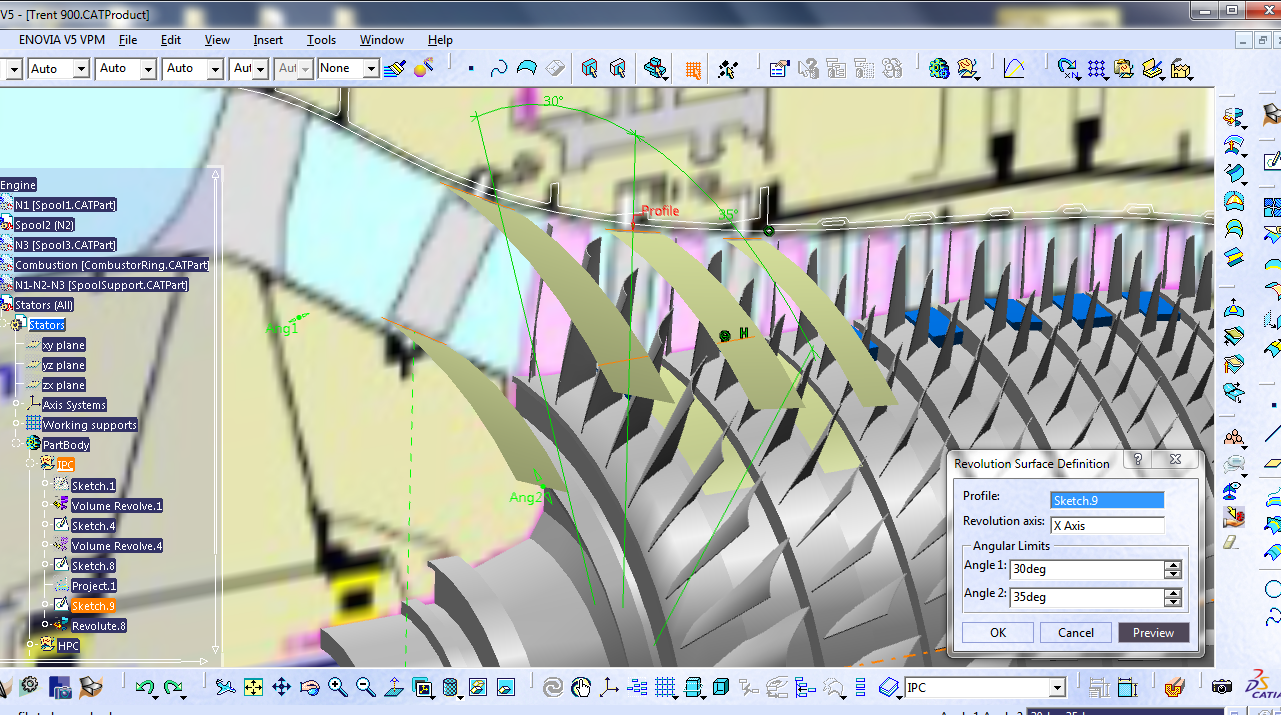Image resolution: width=1281 pixels, height=715 pixels.
Task: Click the Painter (format brush) icon
Action: click(395, 68)
